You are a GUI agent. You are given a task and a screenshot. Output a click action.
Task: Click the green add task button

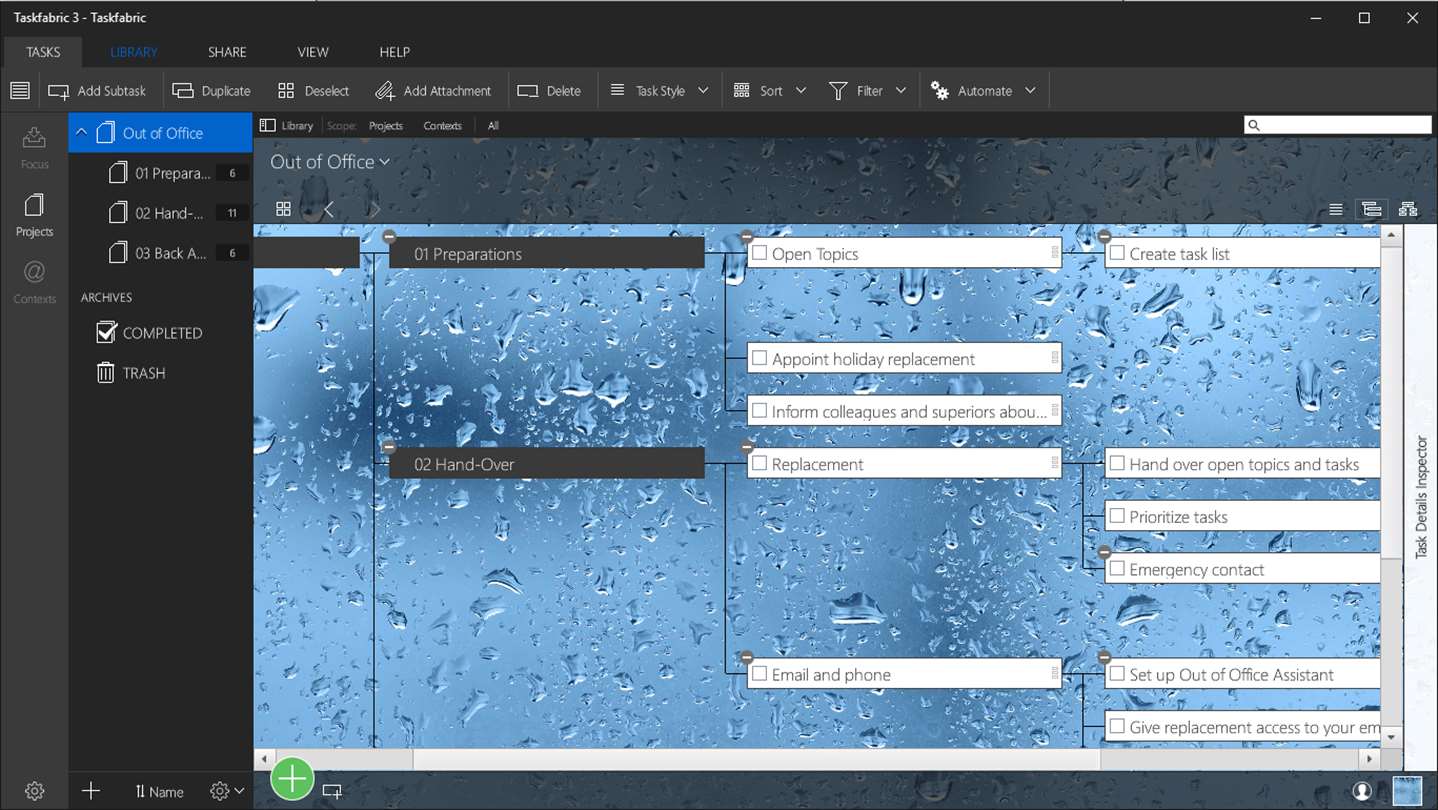(x=292, y=778)
